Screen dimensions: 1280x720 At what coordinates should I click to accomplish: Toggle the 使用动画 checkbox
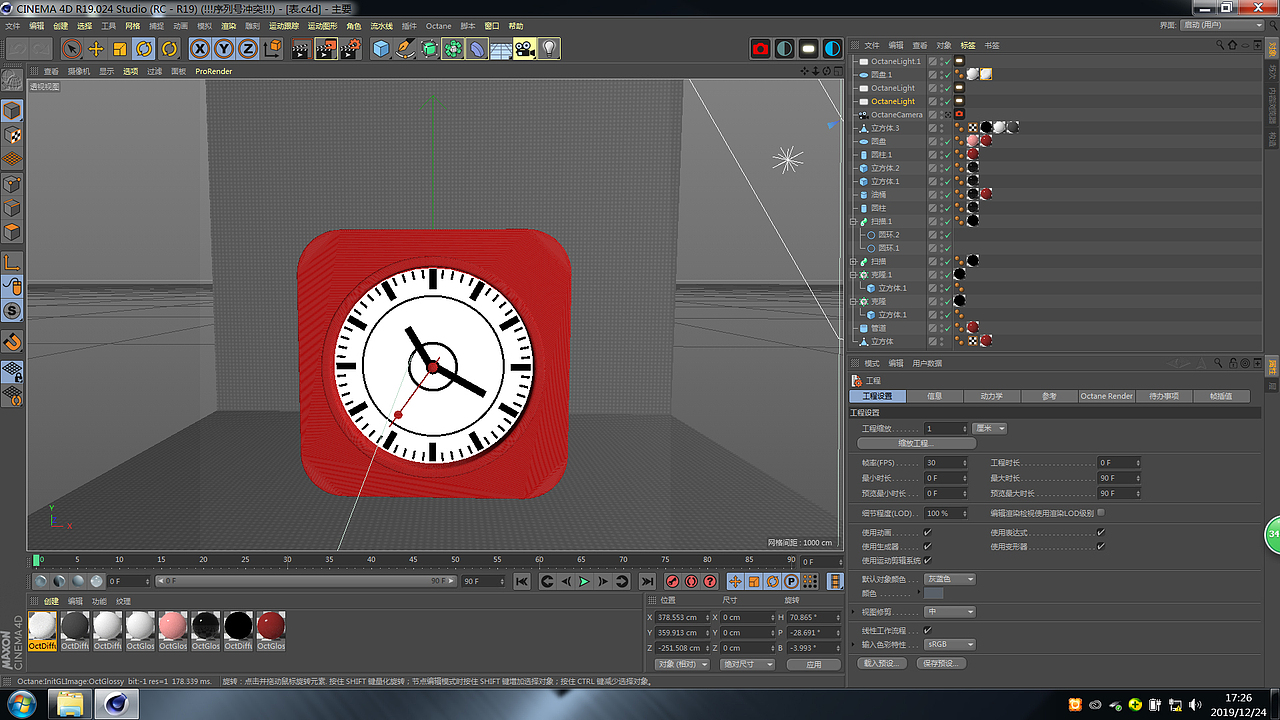coord(928,533)
